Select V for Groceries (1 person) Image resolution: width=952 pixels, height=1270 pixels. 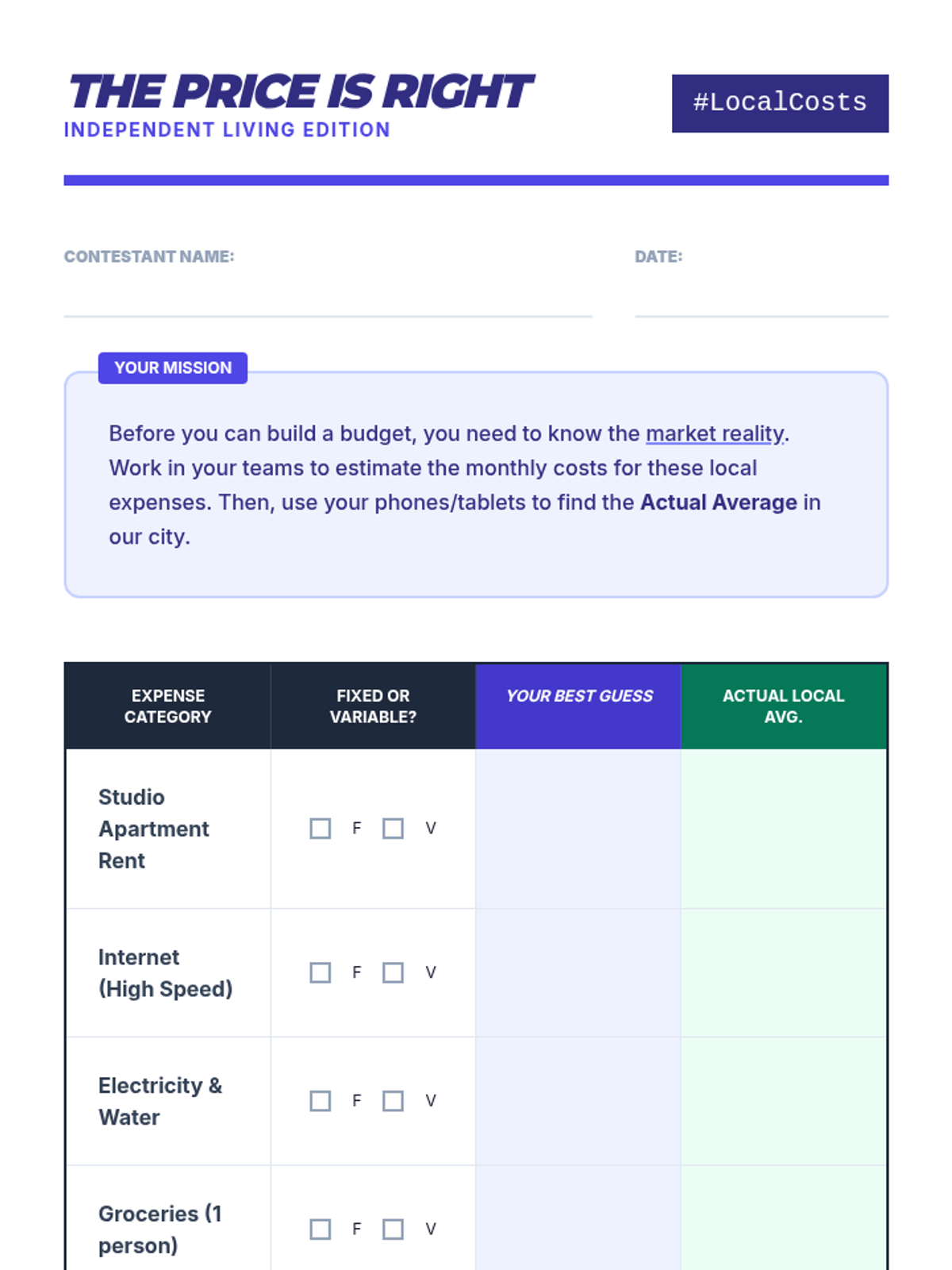pos(393,1230)
